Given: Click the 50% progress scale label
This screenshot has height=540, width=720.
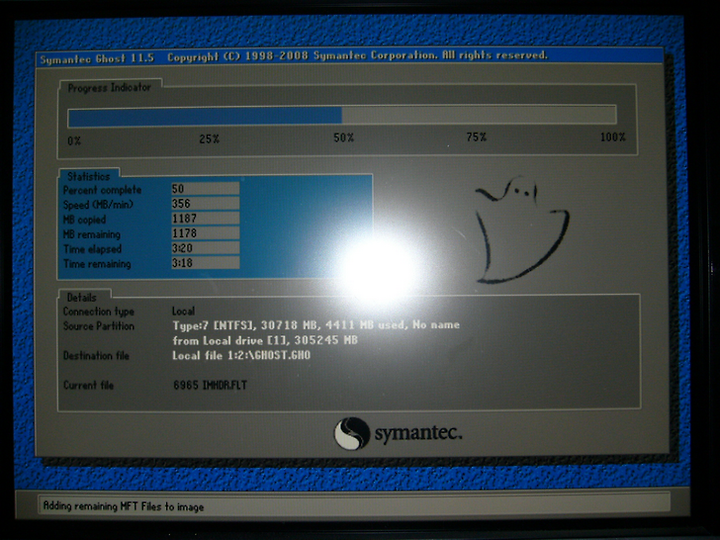Looking at the screenshot, I should point(343,137).
